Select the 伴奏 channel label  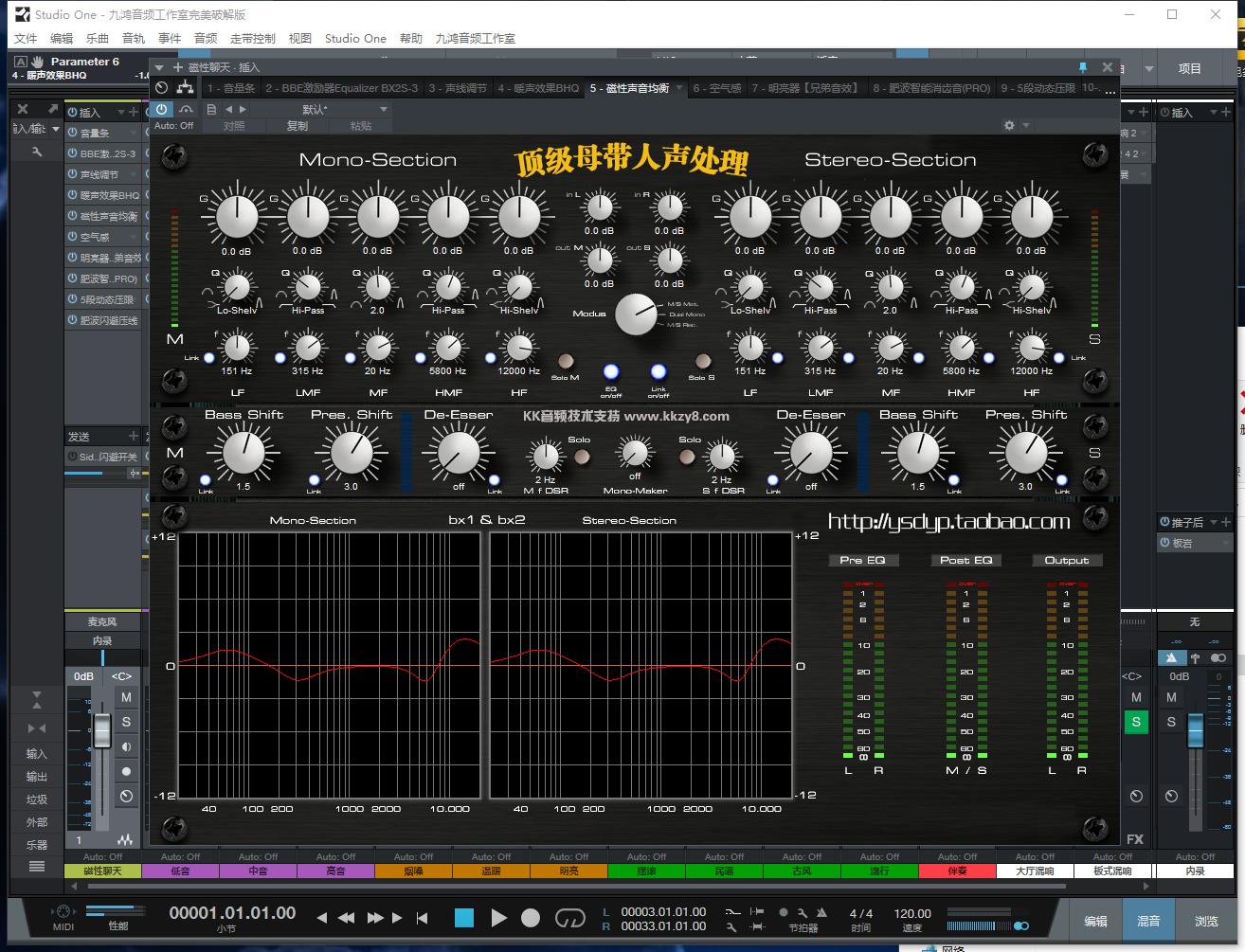957,871
